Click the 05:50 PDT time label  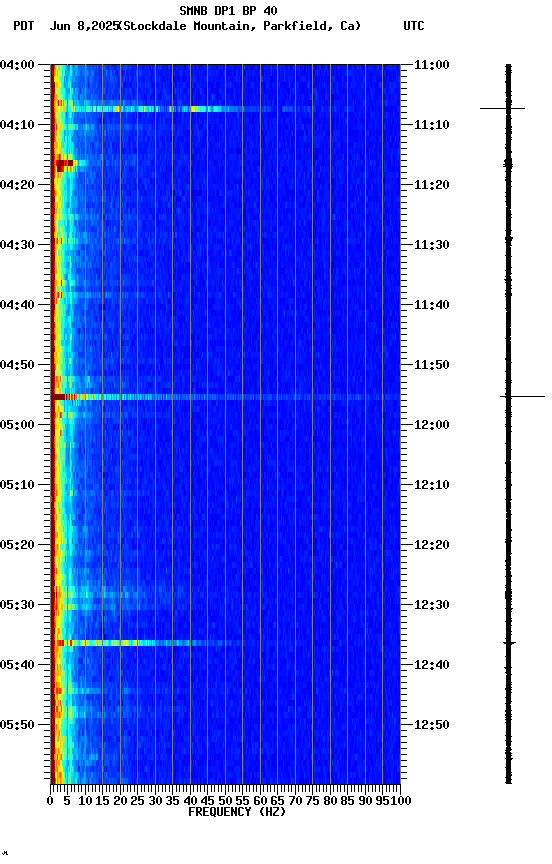[x=17, y=725]
